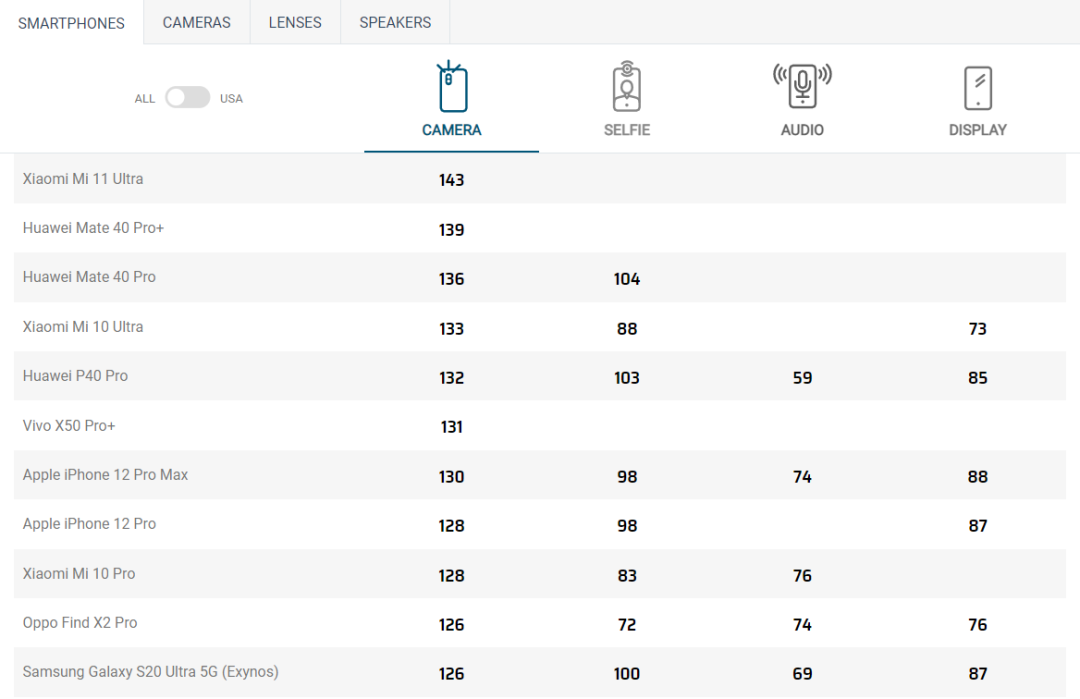Open the Xiaomi Mi 11 Ultra entry
1080x699 pixels.
[x=83, y=179]
